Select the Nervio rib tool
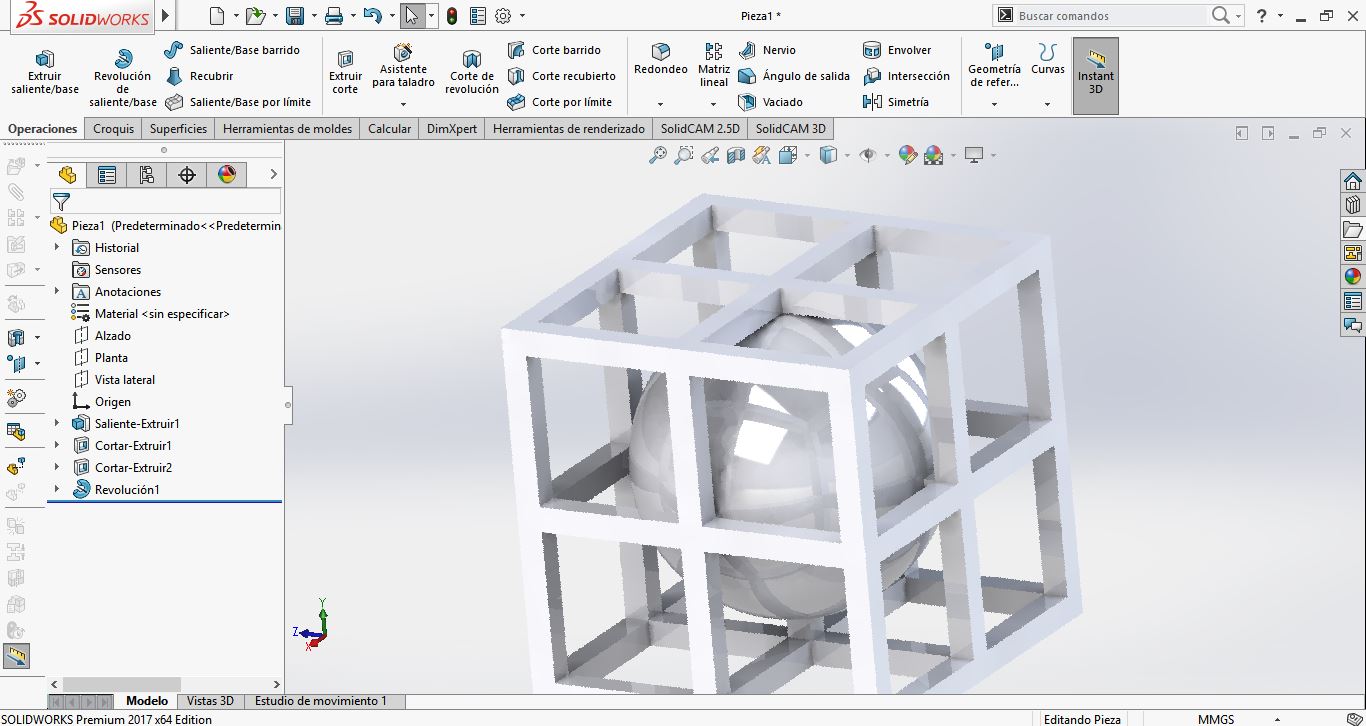The width and height of the screenshot is (1366, 726). point(767,50)
